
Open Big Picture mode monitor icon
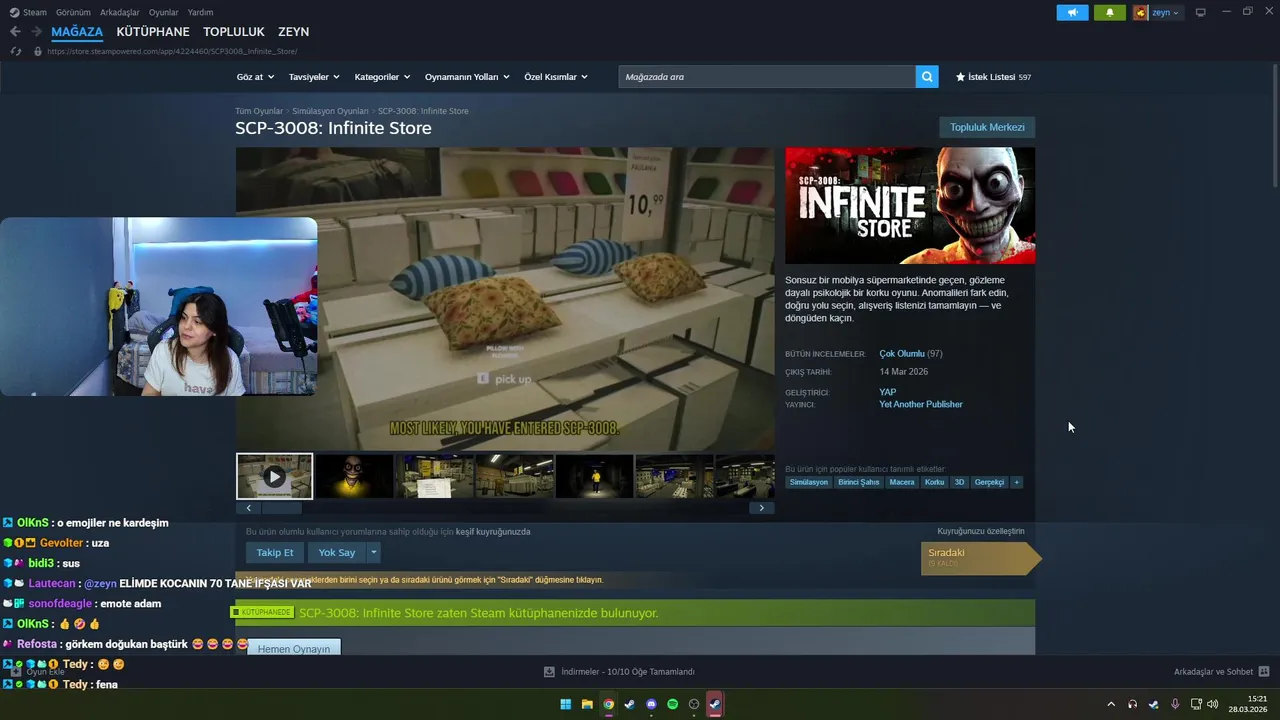[x=1200, y=12]
